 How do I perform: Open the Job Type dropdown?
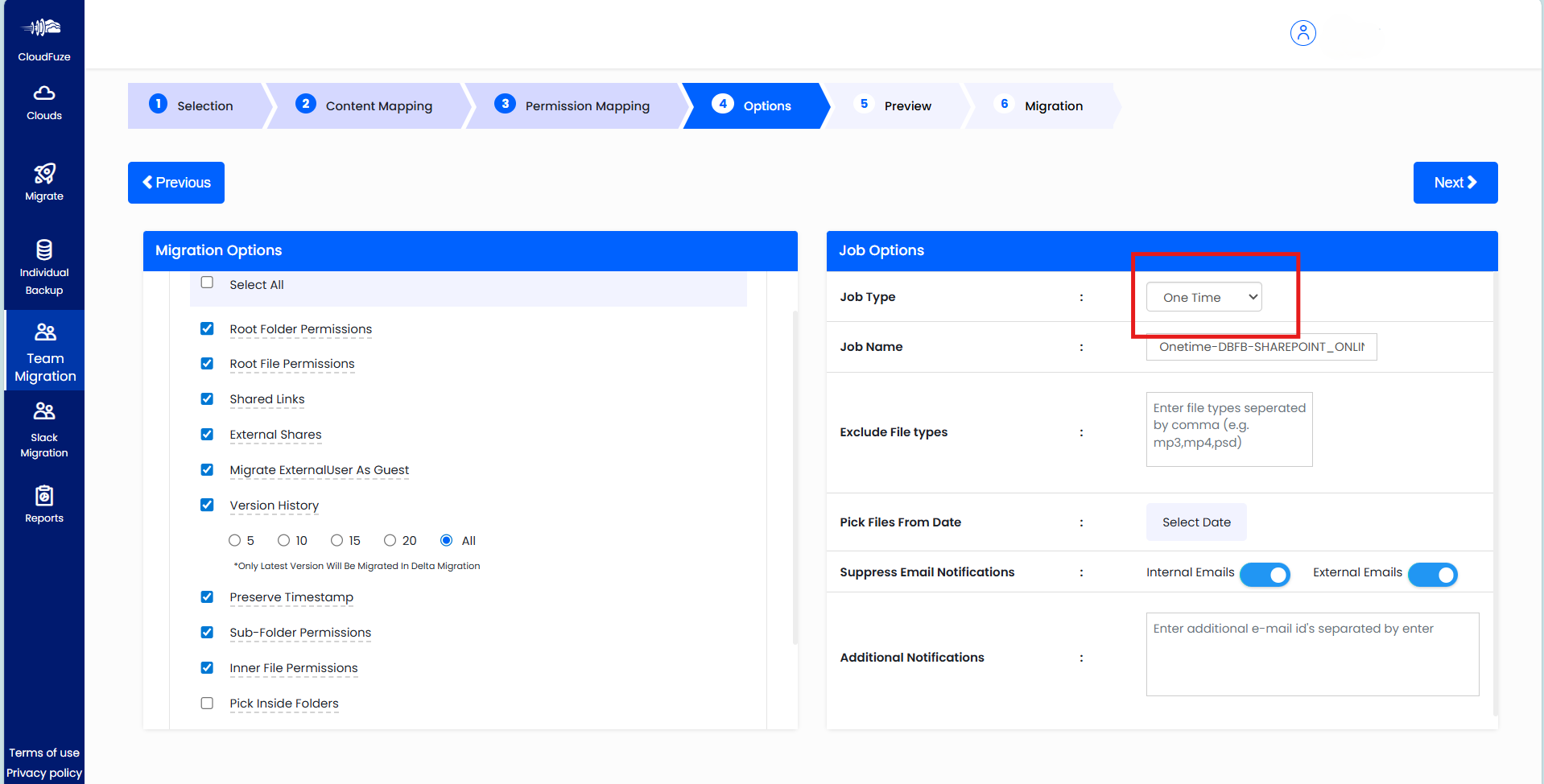coord(1203,296)
